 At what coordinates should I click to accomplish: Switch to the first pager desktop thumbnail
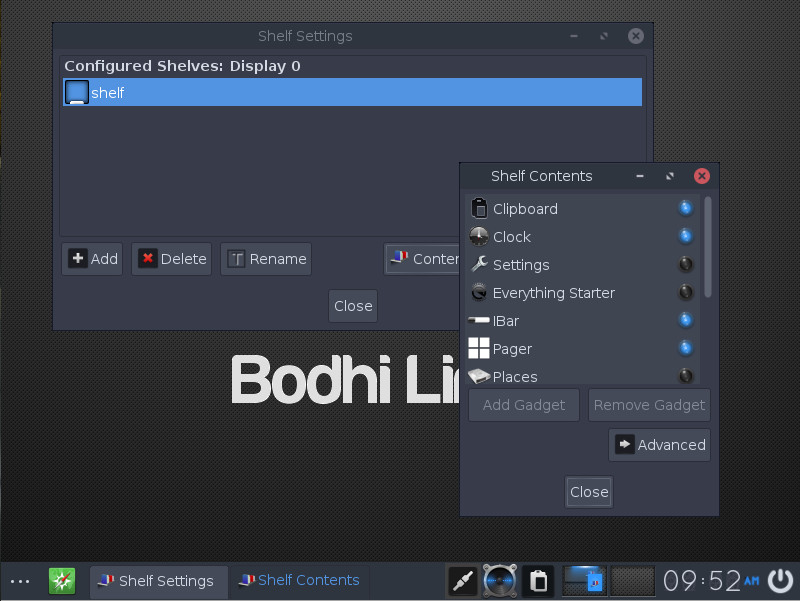[x=584, y=581]
